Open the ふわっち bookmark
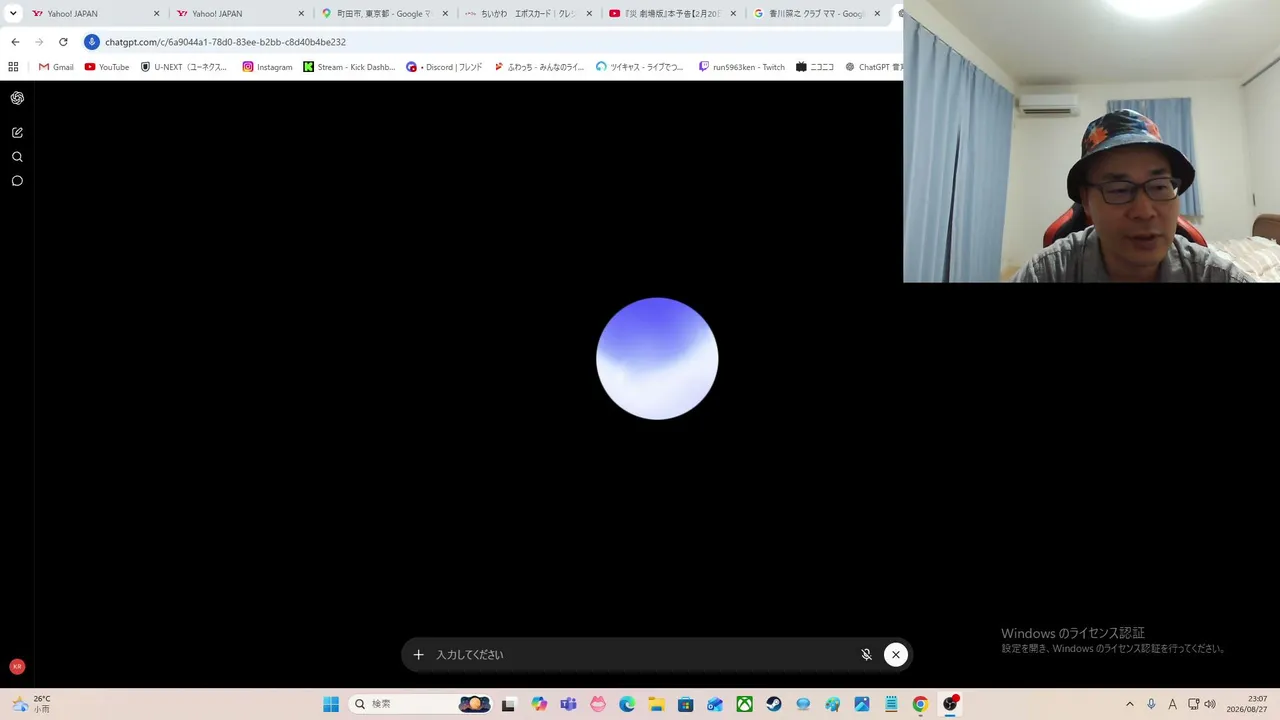 (539, 67)
